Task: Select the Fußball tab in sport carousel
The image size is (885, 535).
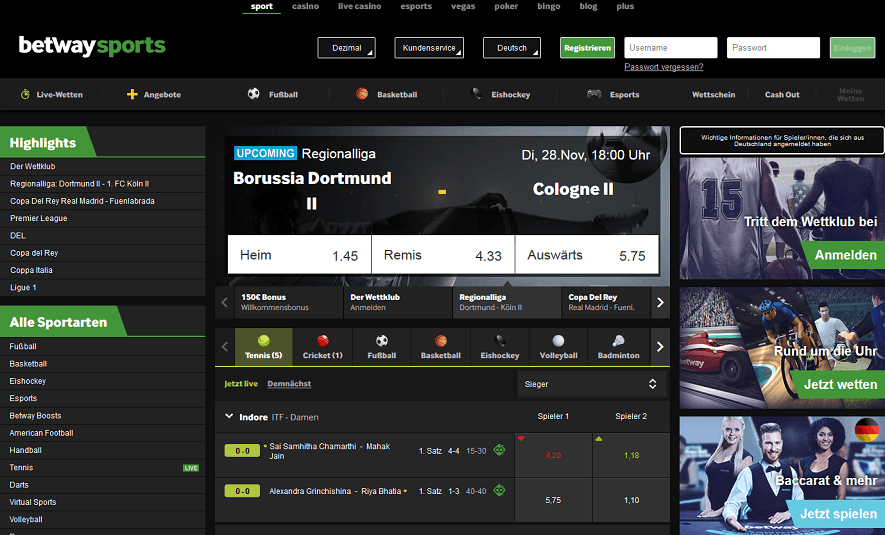Action: [x=382, y=347]
